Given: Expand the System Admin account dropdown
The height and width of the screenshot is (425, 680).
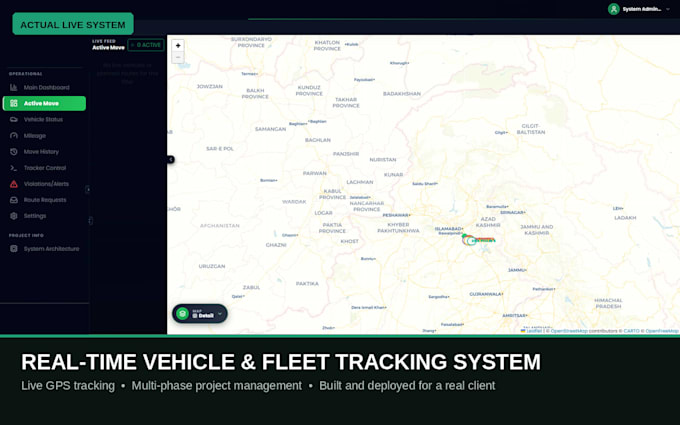Looking at the screenshot, I should pyautogui.click(x=668, y=9).
